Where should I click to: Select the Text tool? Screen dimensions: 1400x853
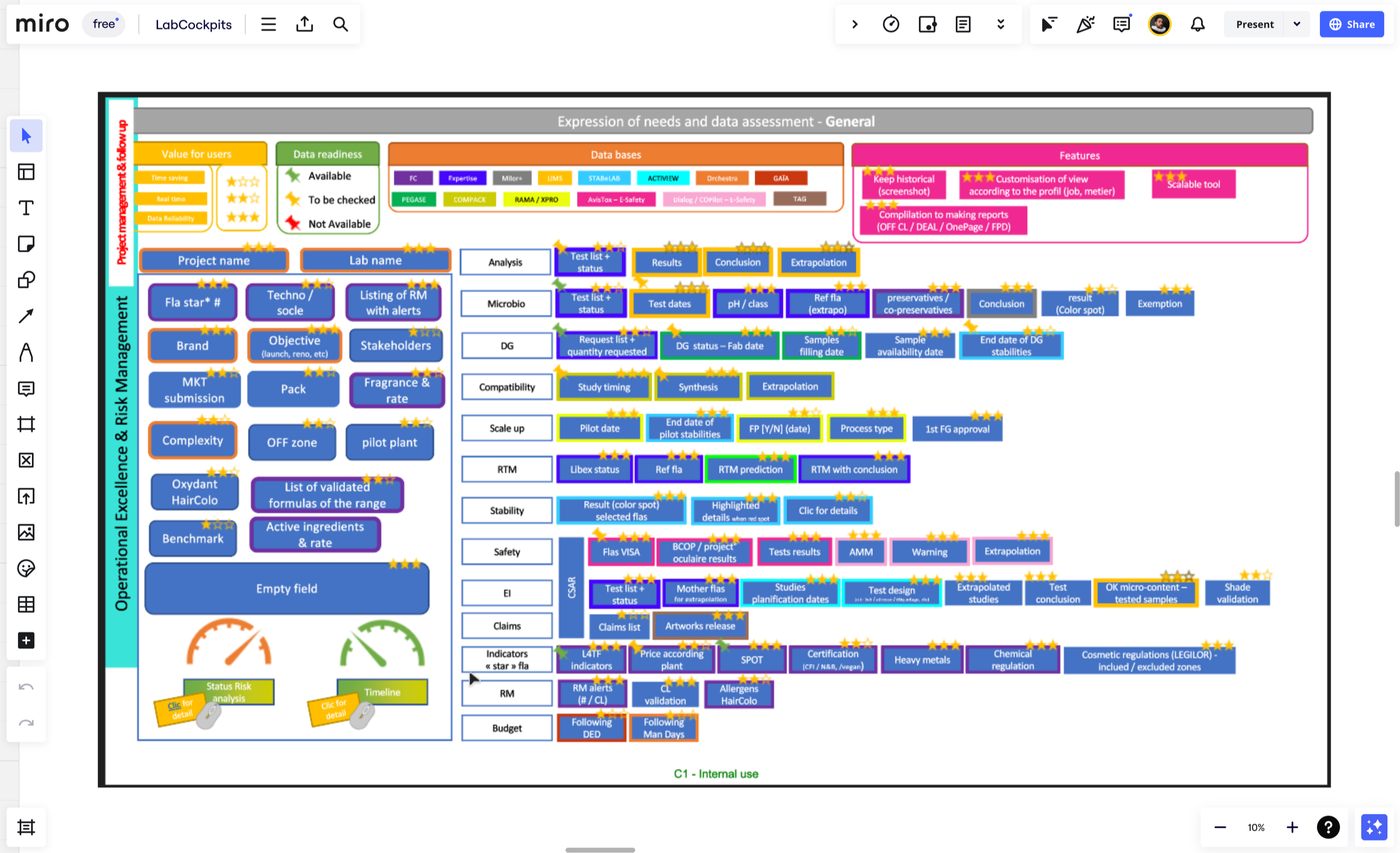point(26,208)
